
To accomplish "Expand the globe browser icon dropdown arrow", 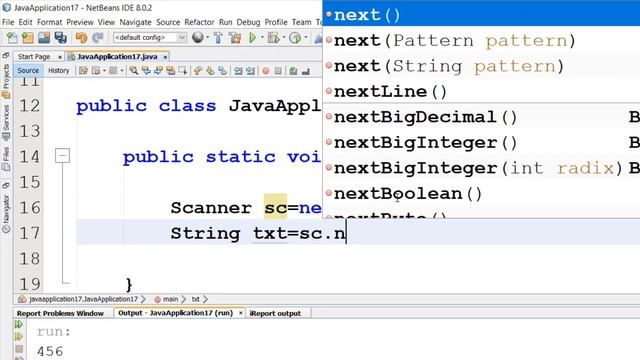I will (x=207, y=38).
